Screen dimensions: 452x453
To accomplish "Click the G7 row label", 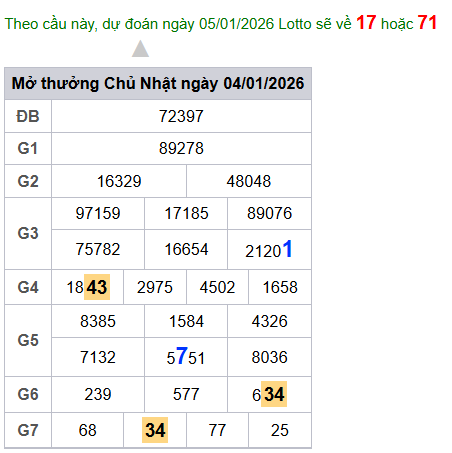I will pos(28,430).
